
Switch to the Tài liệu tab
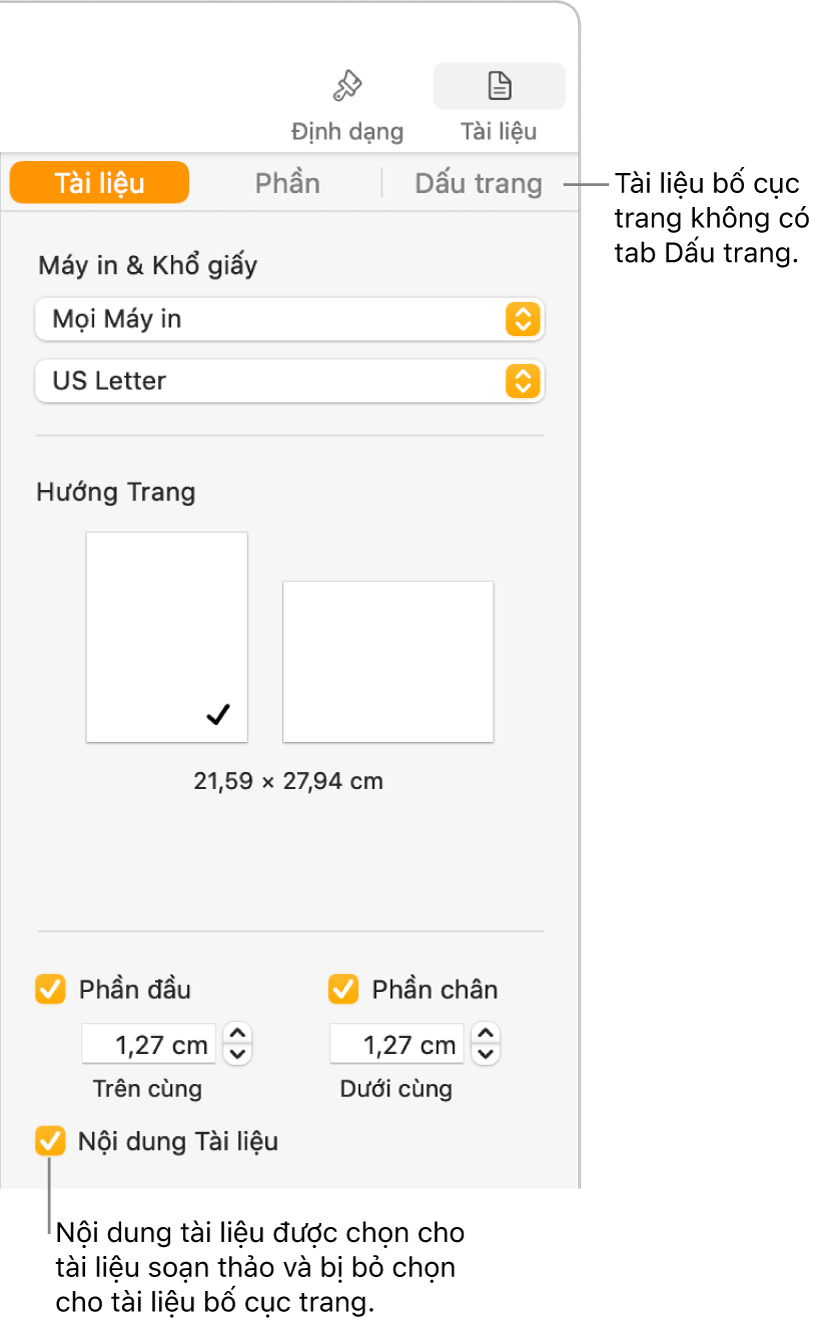click(99, 183)
